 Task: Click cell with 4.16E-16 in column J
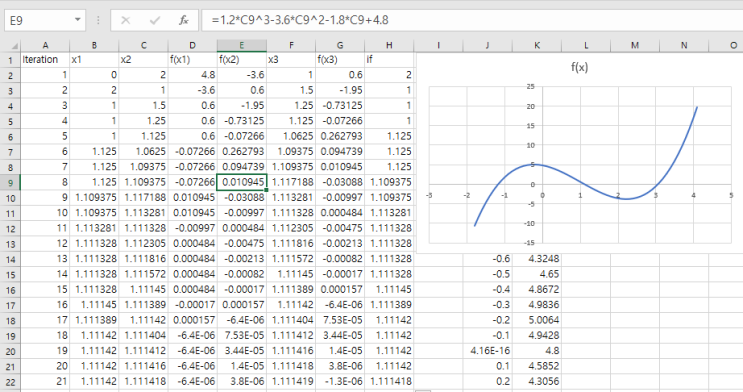point(488,351)
